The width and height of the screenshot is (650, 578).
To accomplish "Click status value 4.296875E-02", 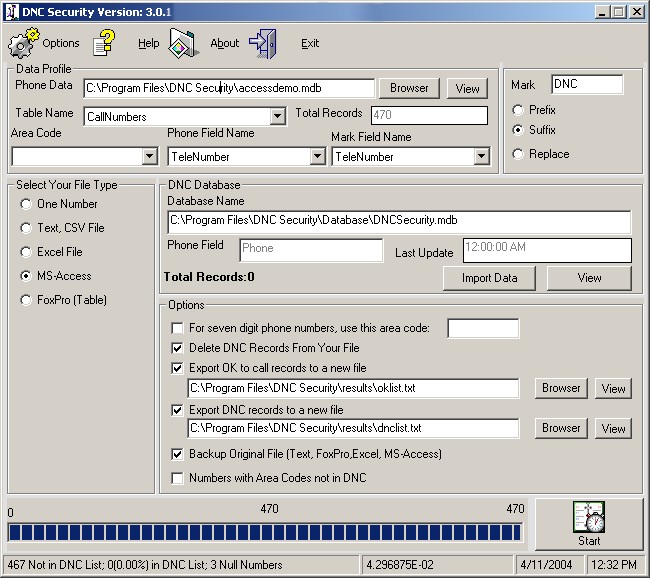I will (400, 565).
